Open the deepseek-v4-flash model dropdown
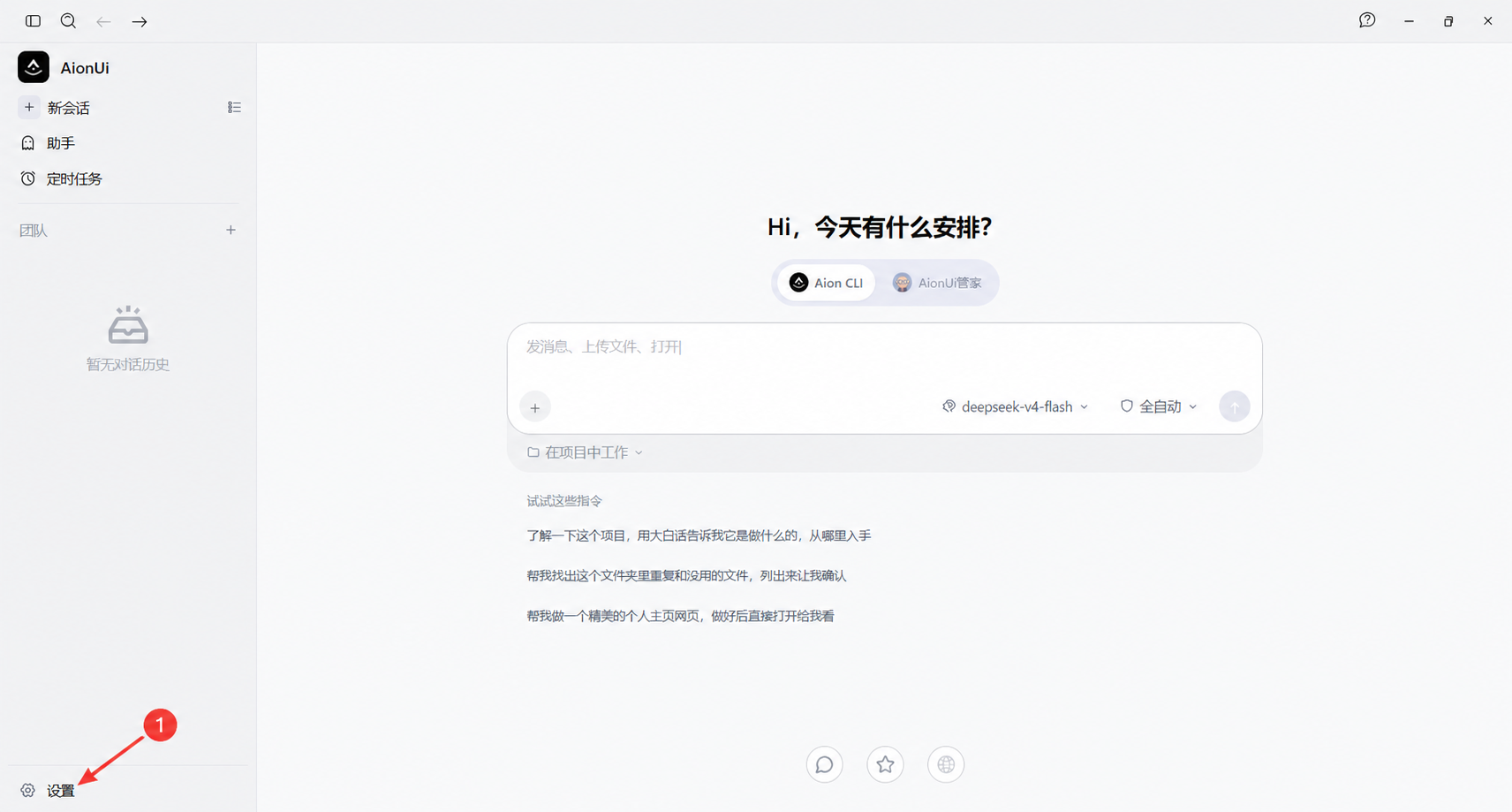 [x=1016, y=406]
